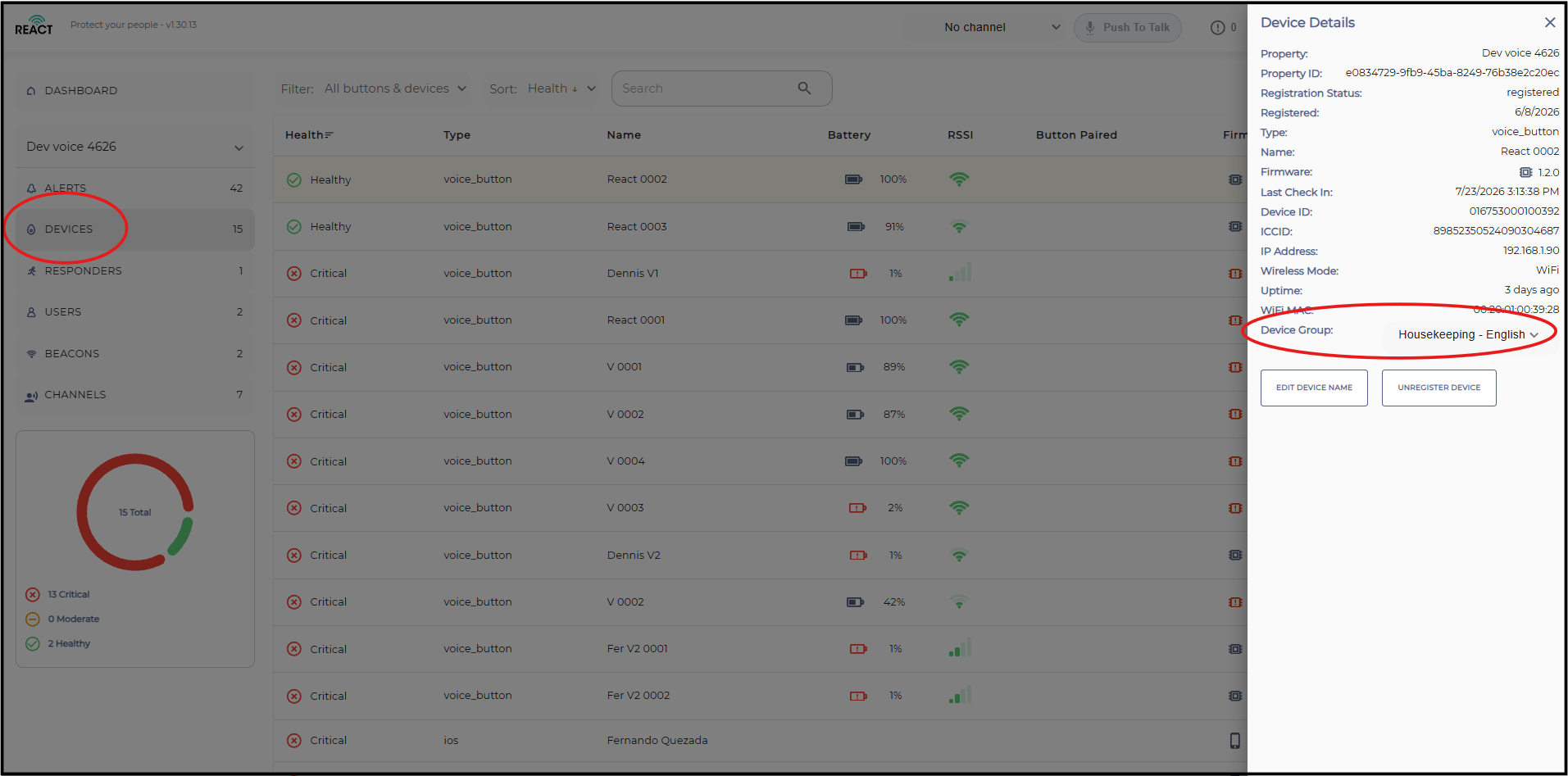
Task: Go to Responders in the sidebar
Action: 135,271
